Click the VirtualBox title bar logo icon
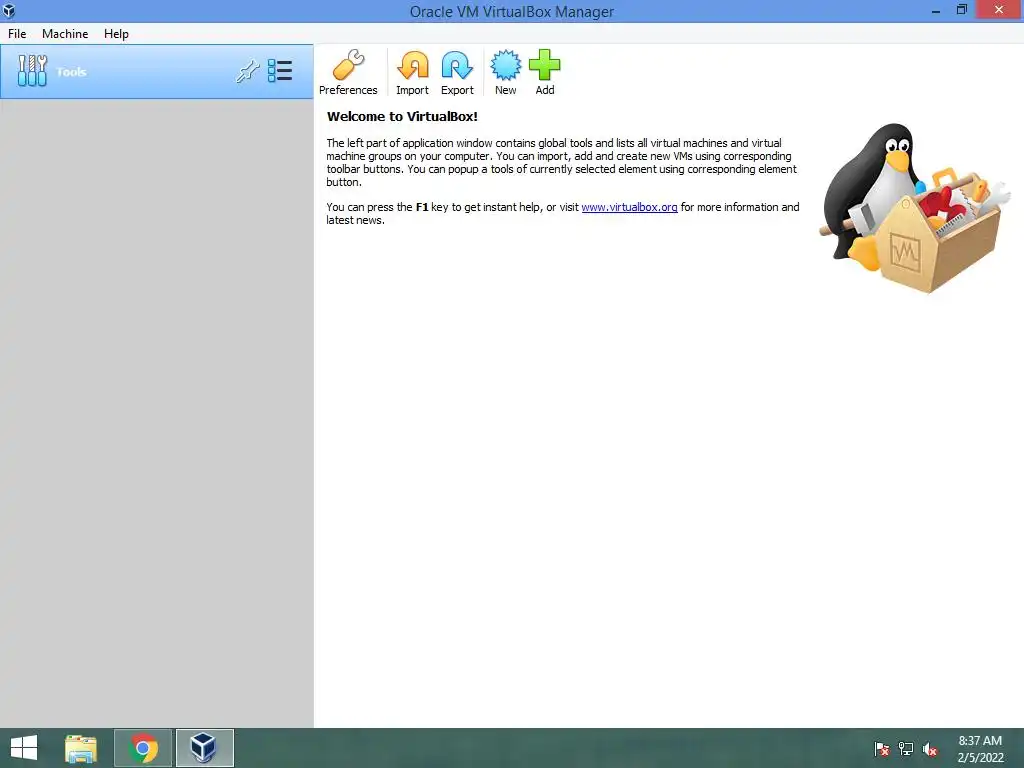1024x768 pixels. (9, 10)
